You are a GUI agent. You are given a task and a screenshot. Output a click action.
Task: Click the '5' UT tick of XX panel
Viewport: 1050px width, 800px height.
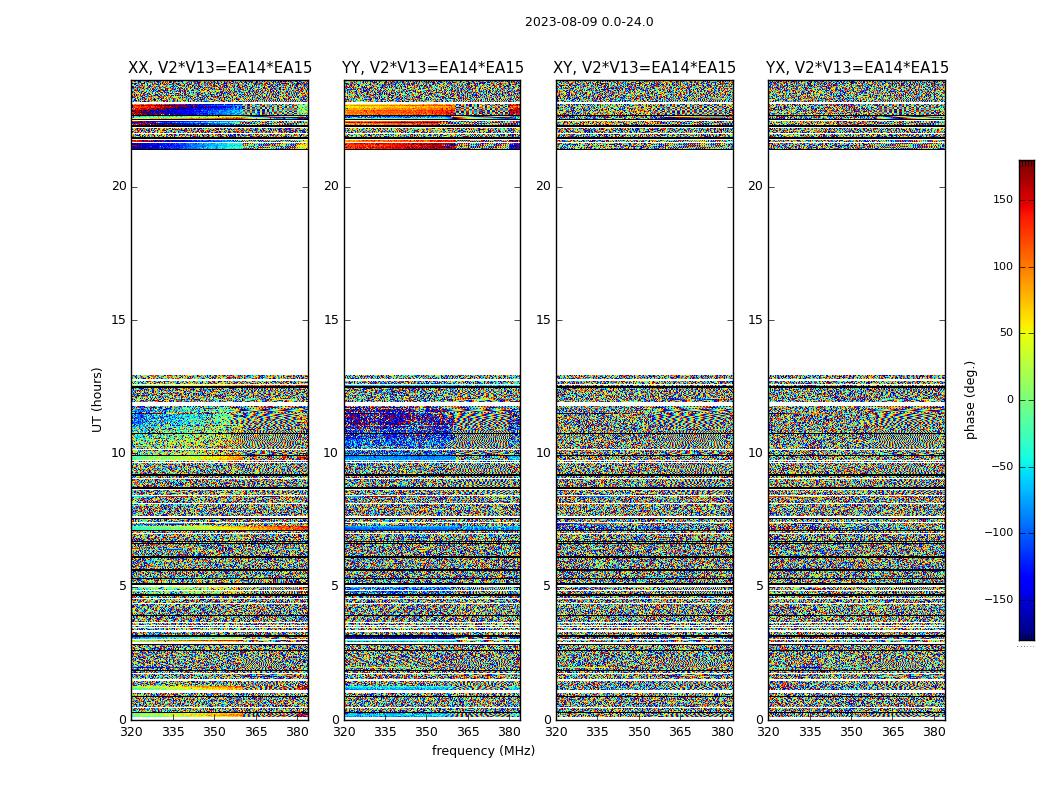coord(123,586)
